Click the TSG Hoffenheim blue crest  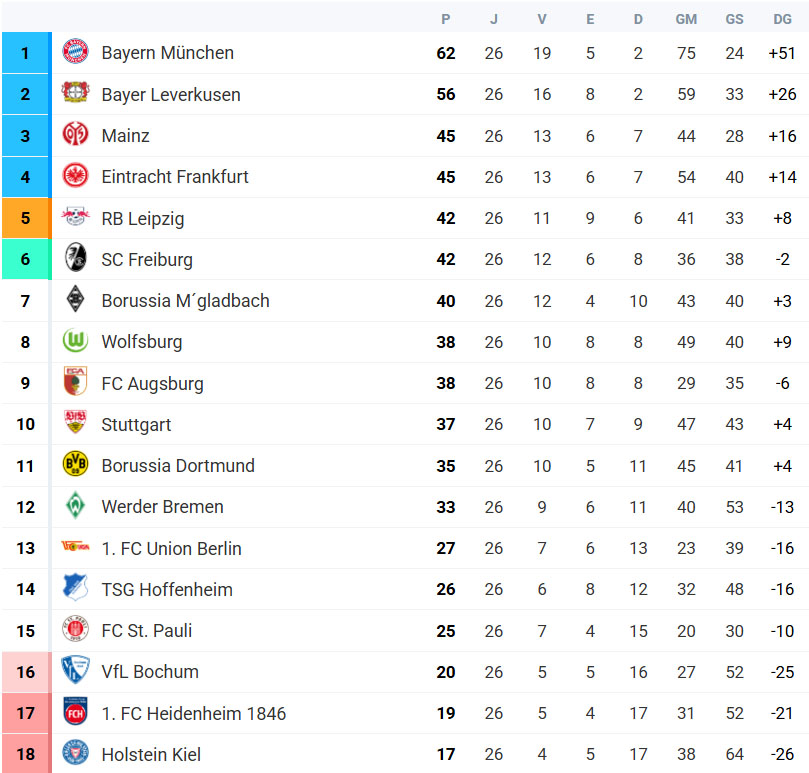[75, 588]
